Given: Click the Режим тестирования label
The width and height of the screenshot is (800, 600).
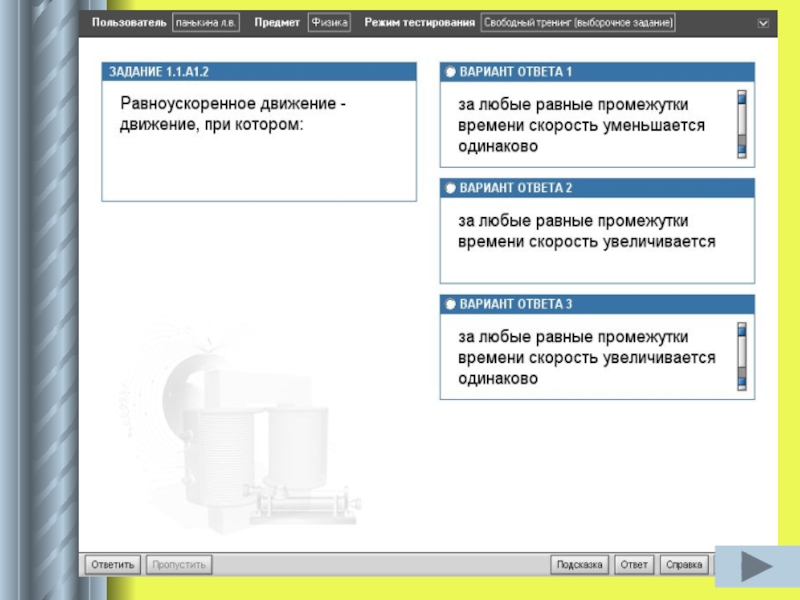Looking at the screenshot, I should pos(419,23).
